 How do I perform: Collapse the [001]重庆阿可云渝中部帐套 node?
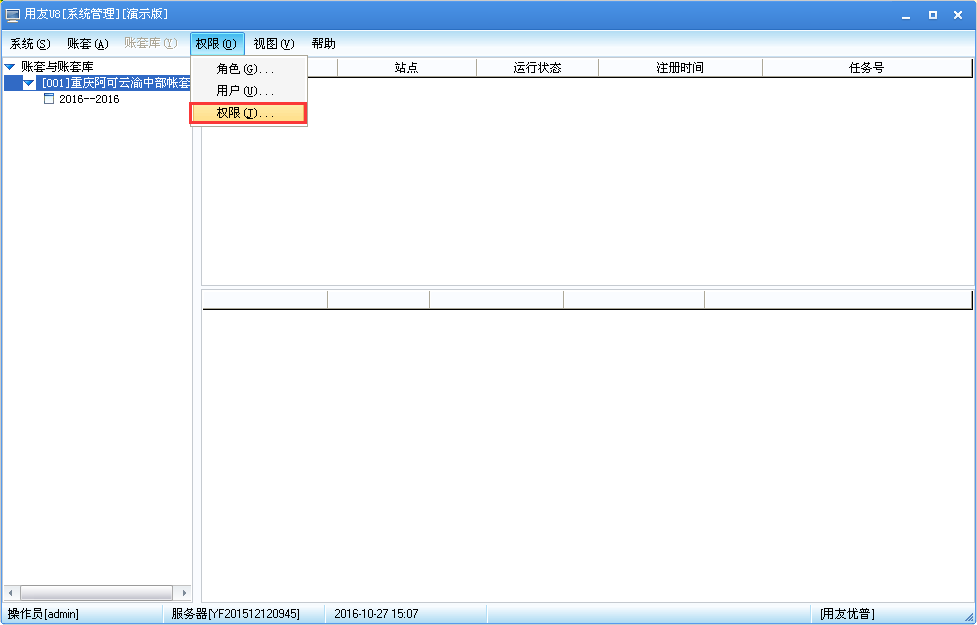(27, 83)
